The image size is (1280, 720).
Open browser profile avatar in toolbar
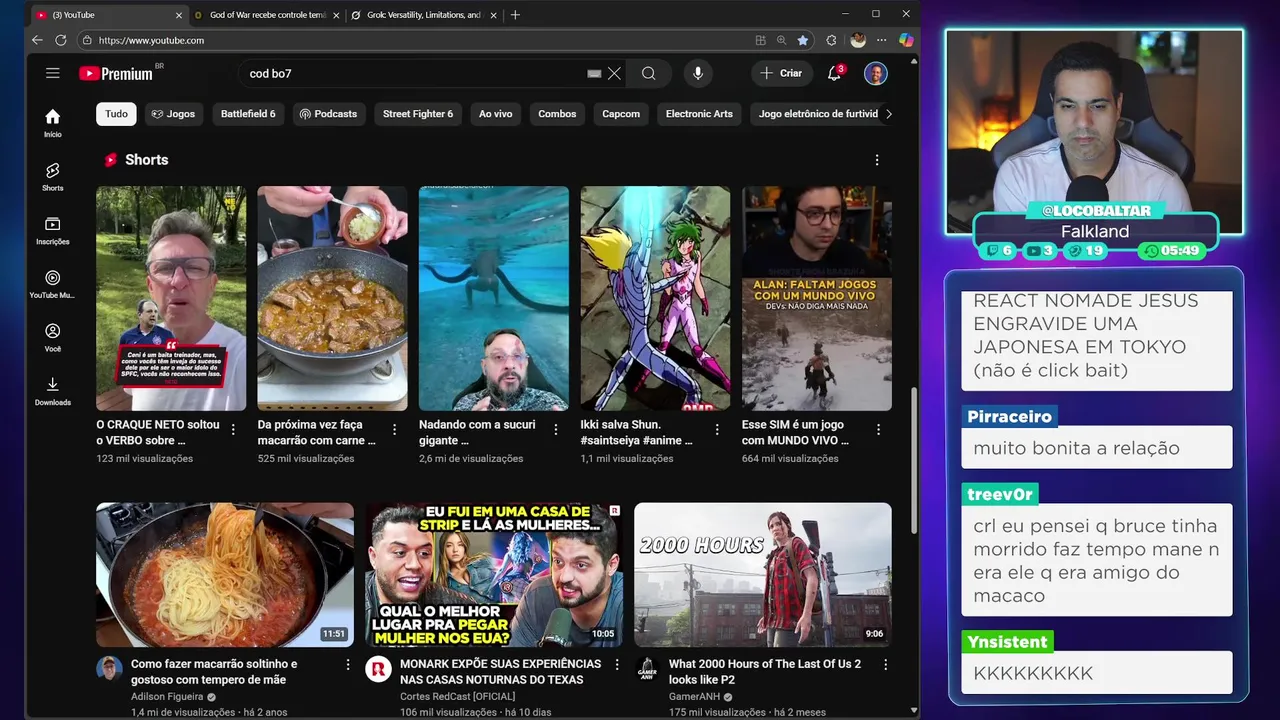(858, 40)
